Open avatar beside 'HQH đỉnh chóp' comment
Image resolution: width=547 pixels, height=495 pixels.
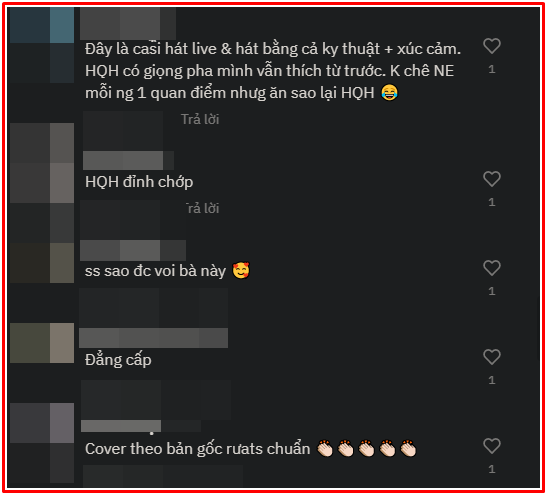42,163
